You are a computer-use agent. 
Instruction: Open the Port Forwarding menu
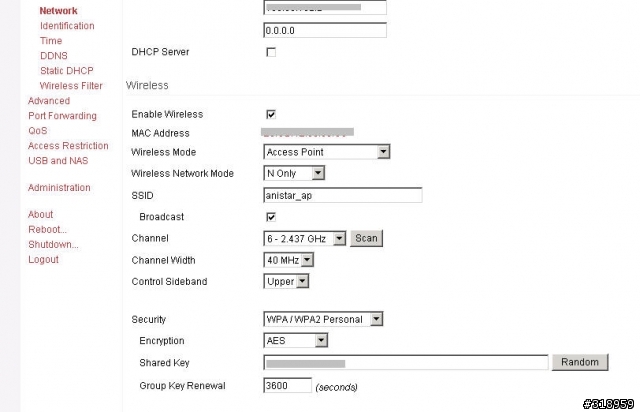pyautogui.click(x=62, y=116)
